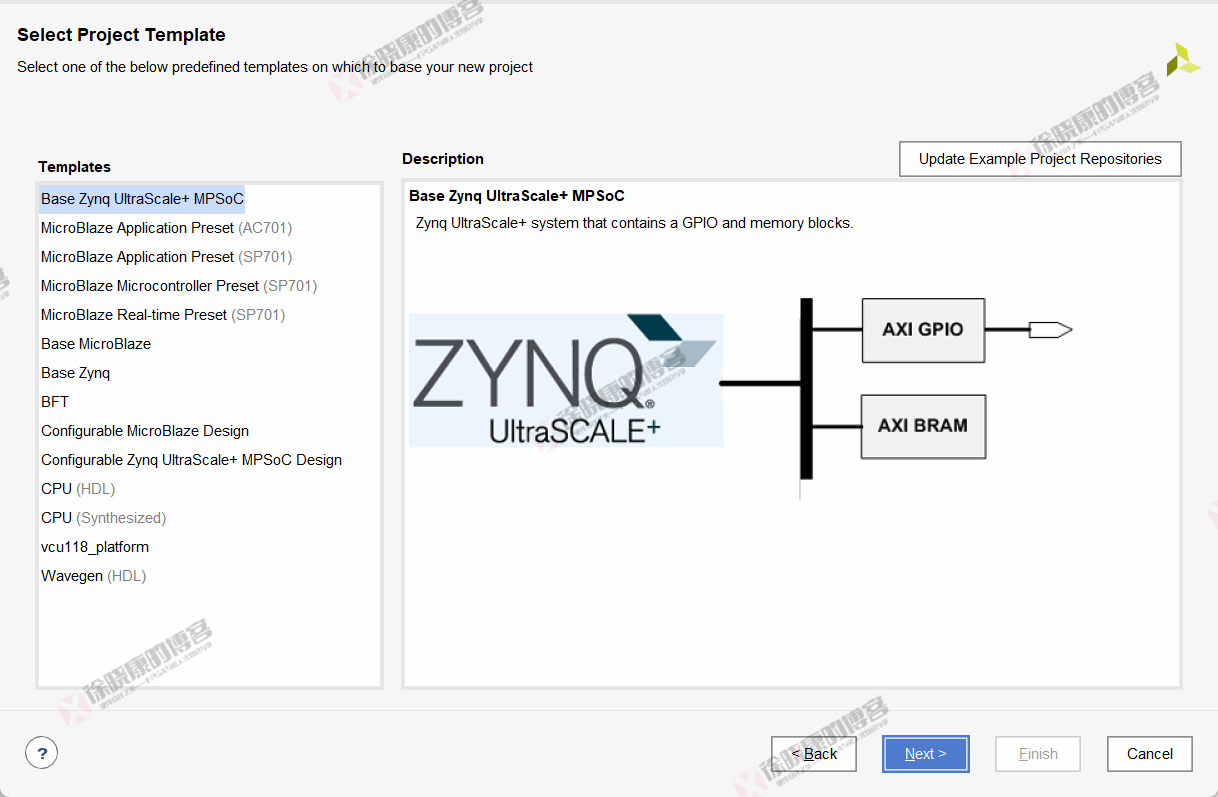Click the AXI GPIO block in diagram
The width and height of the screenshot is (1218, 797).
[x=923, y=330]
